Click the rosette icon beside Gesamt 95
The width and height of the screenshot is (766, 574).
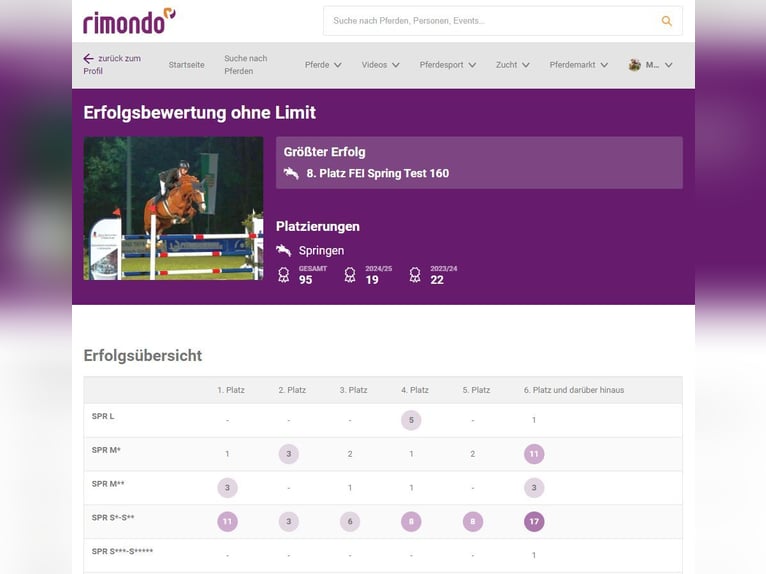click(x=284, y=275)
